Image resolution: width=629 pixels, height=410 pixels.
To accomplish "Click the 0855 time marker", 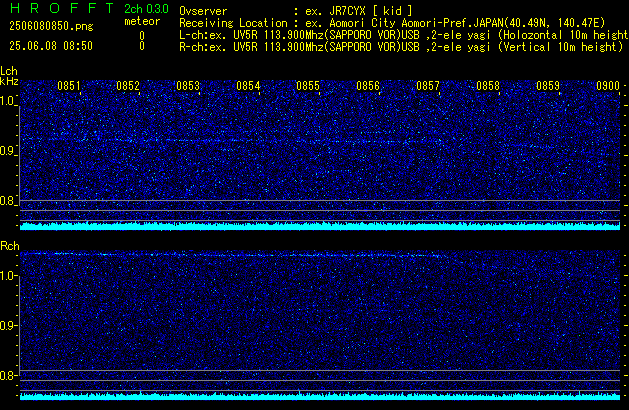I will [x=308, y=86].
